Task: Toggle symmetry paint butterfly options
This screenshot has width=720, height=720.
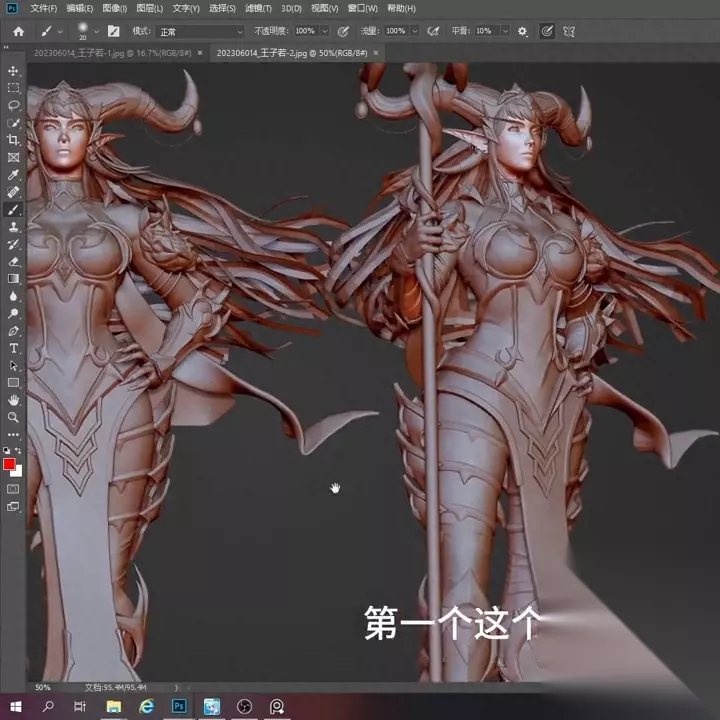Action: [569, 31]
